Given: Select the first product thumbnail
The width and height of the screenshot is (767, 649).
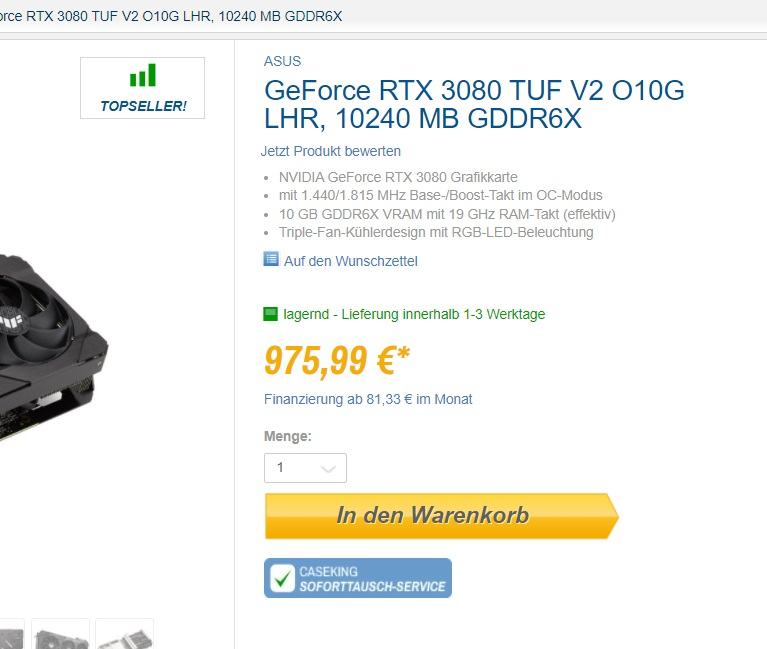Looking at the screenshot, I should tap(12, 634).
